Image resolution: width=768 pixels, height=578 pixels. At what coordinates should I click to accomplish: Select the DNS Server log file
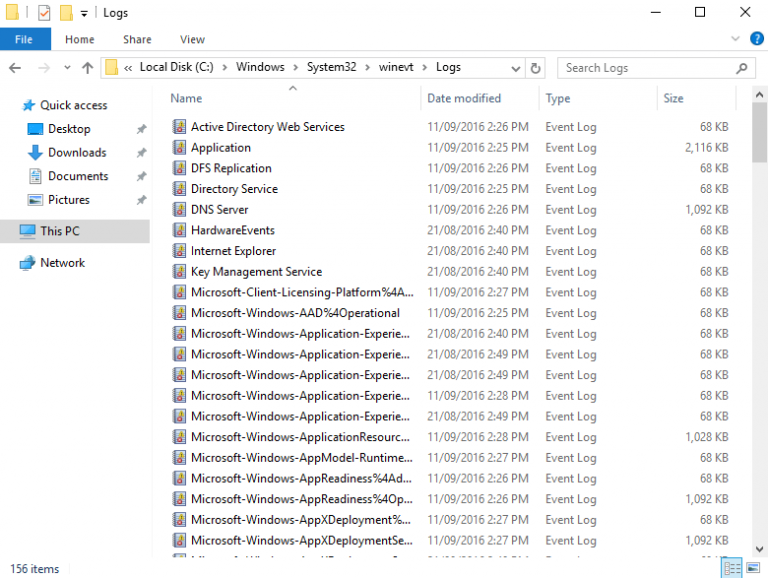[219, 209]
